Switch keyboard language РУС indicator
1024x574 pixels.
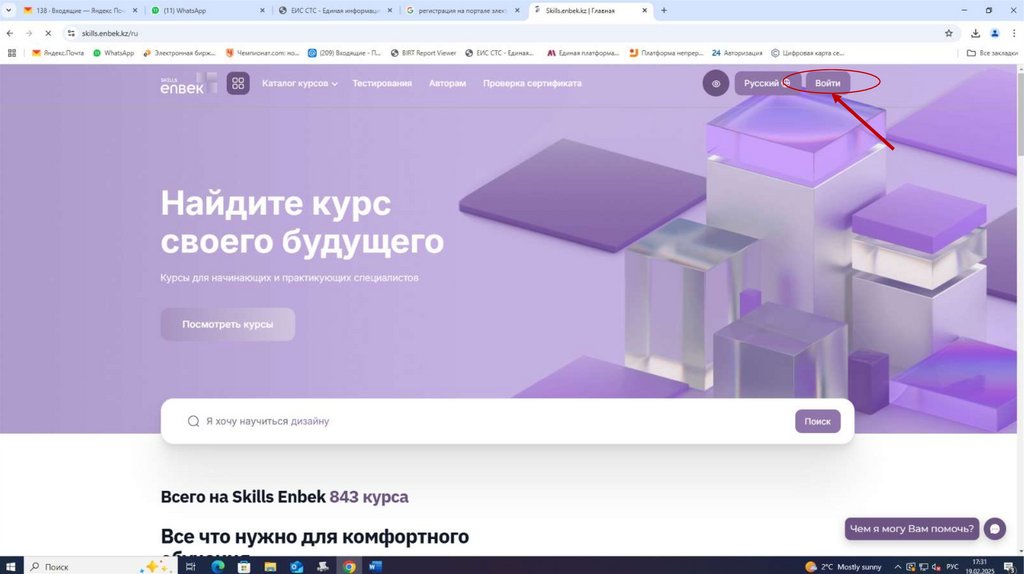(953, 566)
